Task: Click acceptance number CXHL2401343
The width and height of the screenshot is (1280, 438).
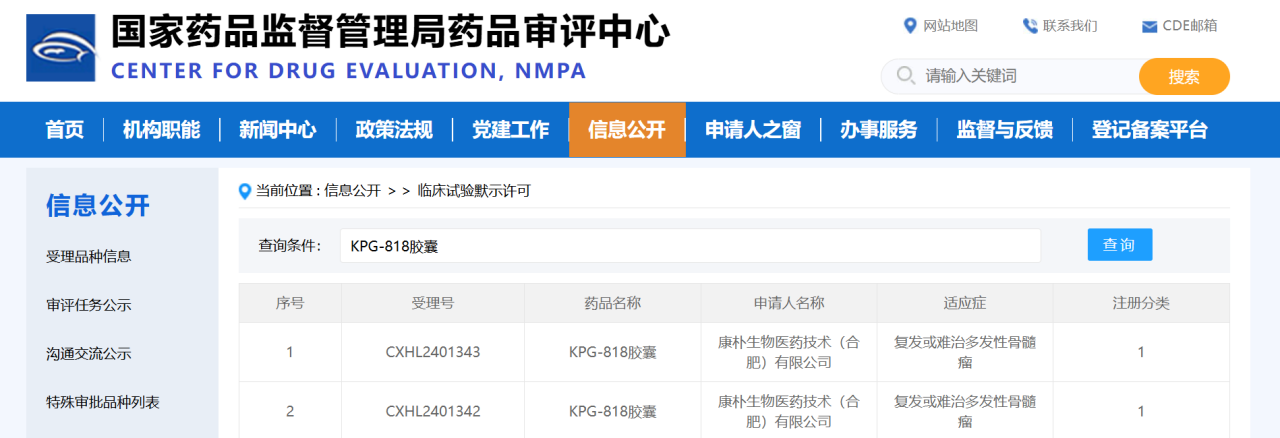Action: pos(433,352)
